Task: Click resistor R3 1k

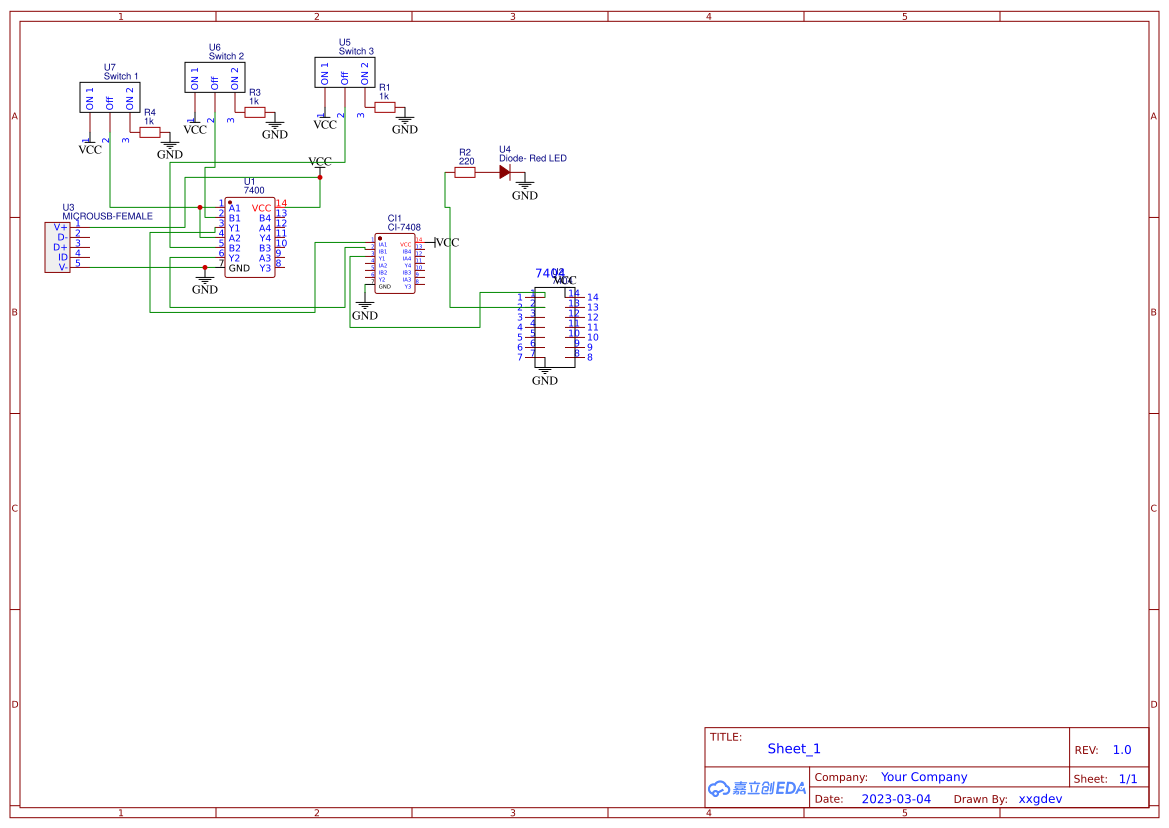Action: coord(255,110)
